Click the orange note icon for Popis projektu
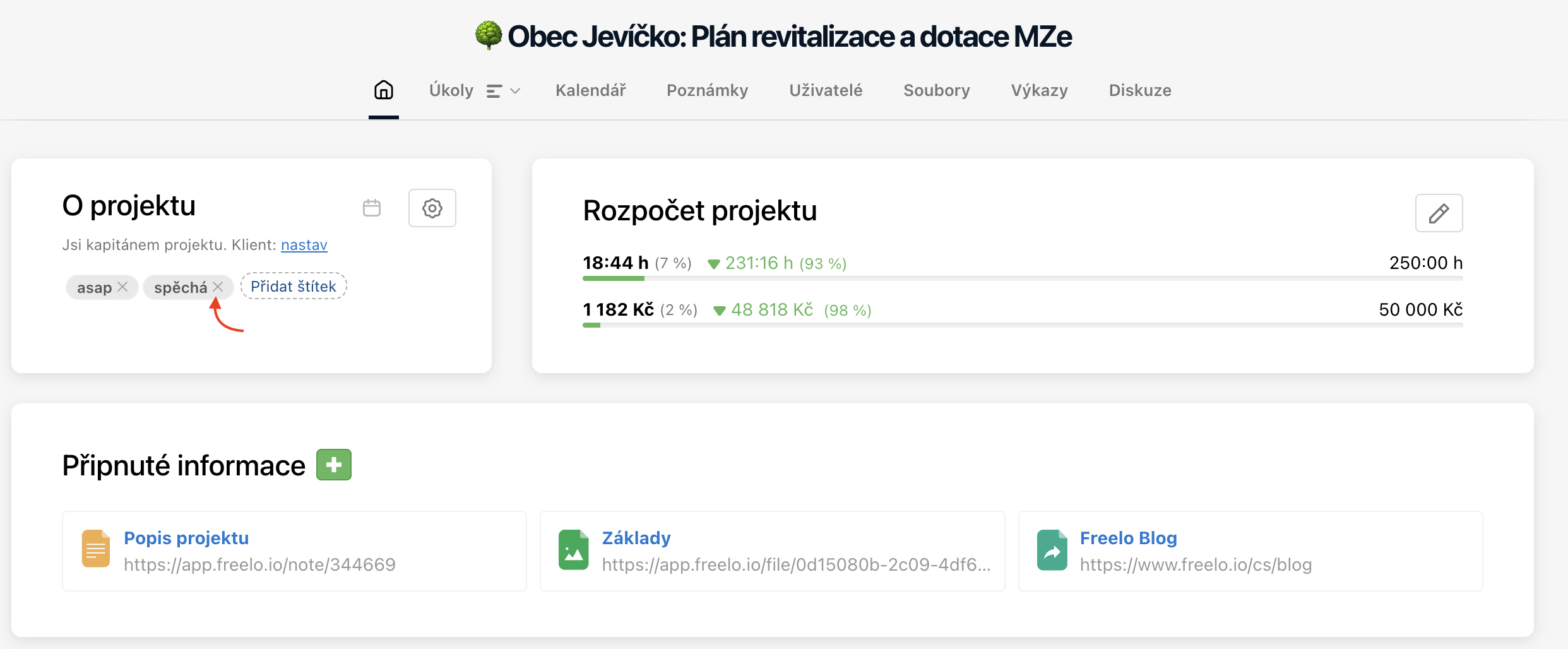1568x649 pixels. [96, 549]
